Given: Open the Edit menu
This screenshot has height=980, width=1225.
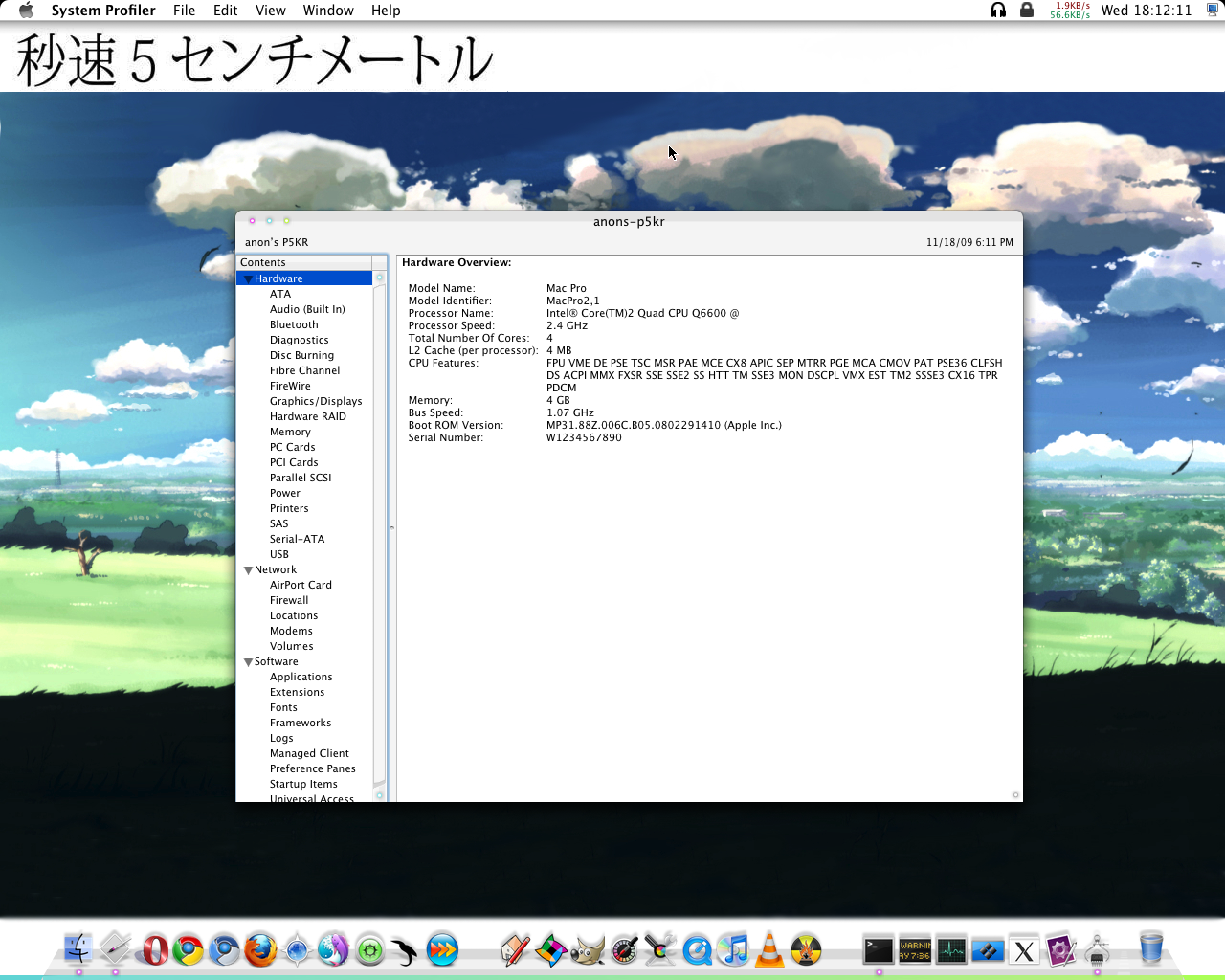Looking at the screenshot, I should (x=226, y=11).
